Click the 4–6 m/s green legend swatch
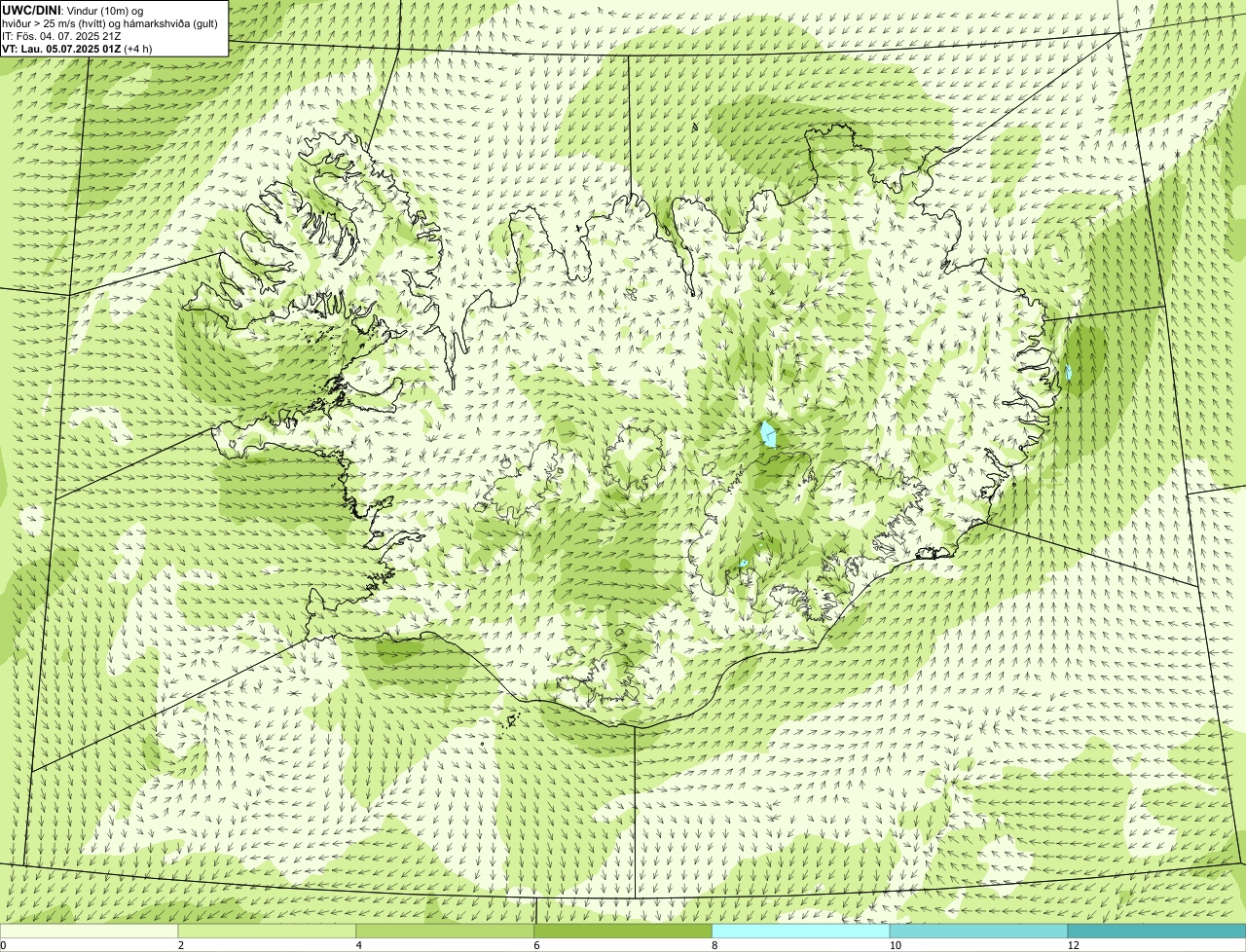This screenshot has height=952, width=1246. pyautogui.click(x=446, y=931)
